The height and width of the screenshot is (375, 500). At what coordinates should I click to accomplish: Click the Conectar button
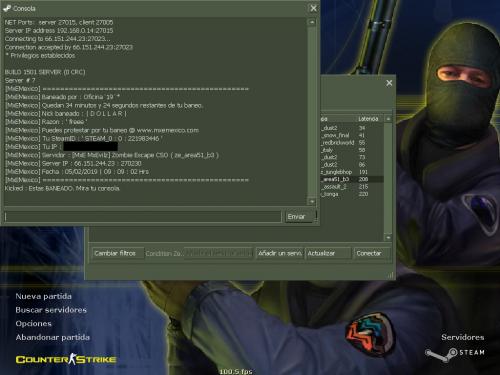372,253
